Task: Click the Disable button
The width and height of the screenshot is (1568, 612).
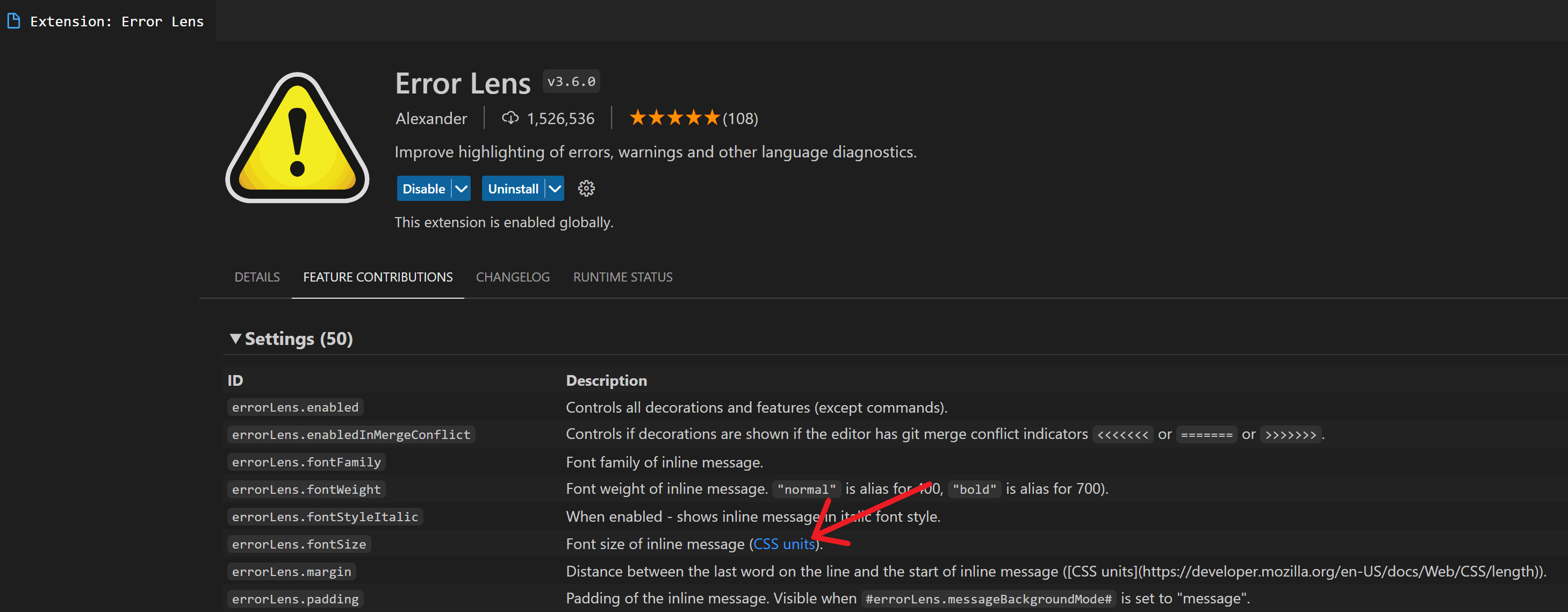Action: coord(423,189)
